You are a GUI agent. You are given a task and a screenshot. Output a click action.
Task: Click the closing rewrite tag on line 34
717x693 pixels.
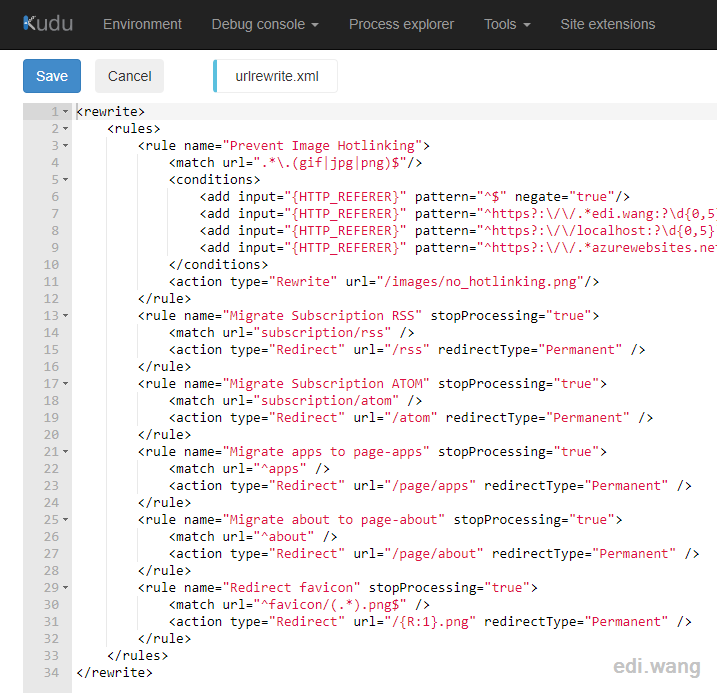click(x=114, y=673)
